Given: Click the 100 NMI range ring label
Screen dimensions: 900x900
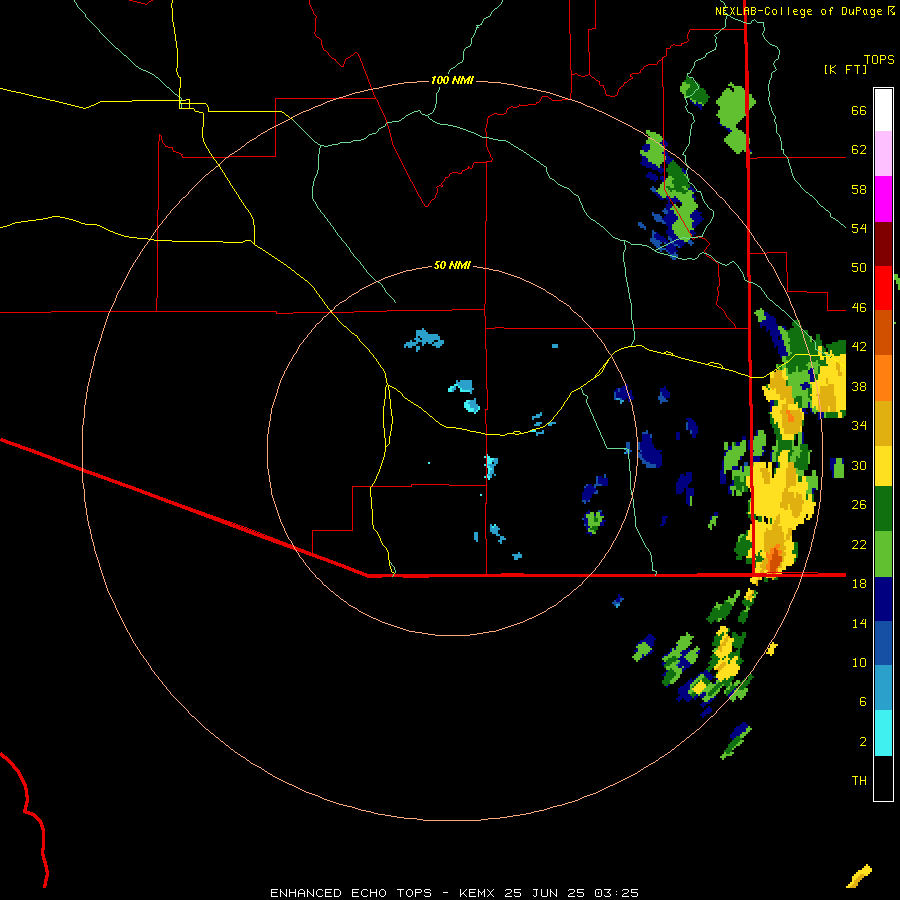Looking at the screenshot, I should click(452, 80).
